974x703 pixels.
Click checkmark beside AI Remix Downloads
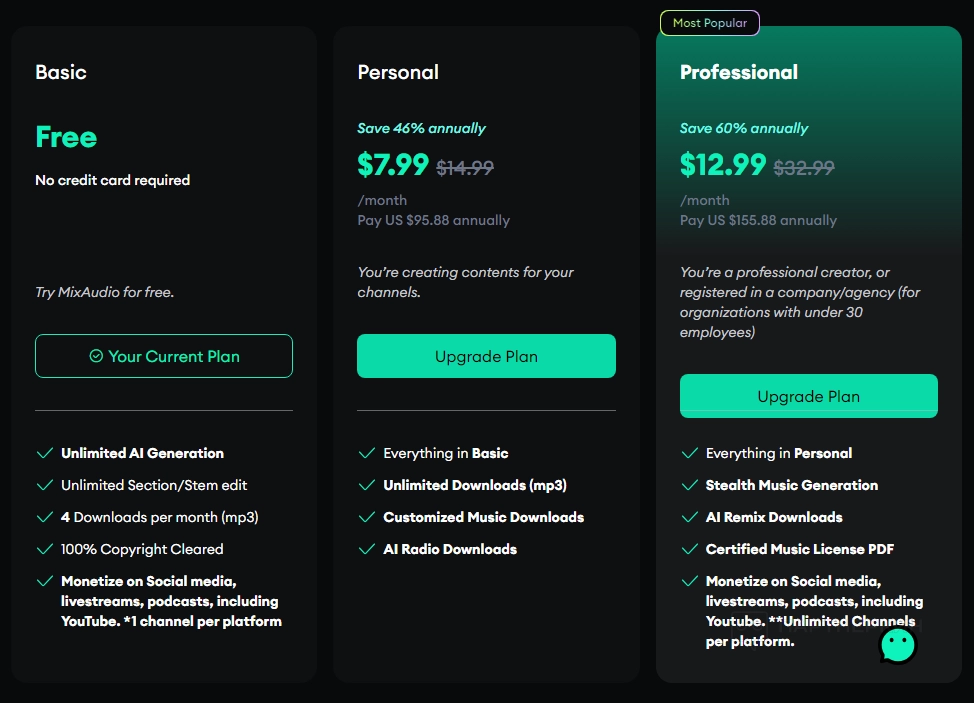click(689, 517)
